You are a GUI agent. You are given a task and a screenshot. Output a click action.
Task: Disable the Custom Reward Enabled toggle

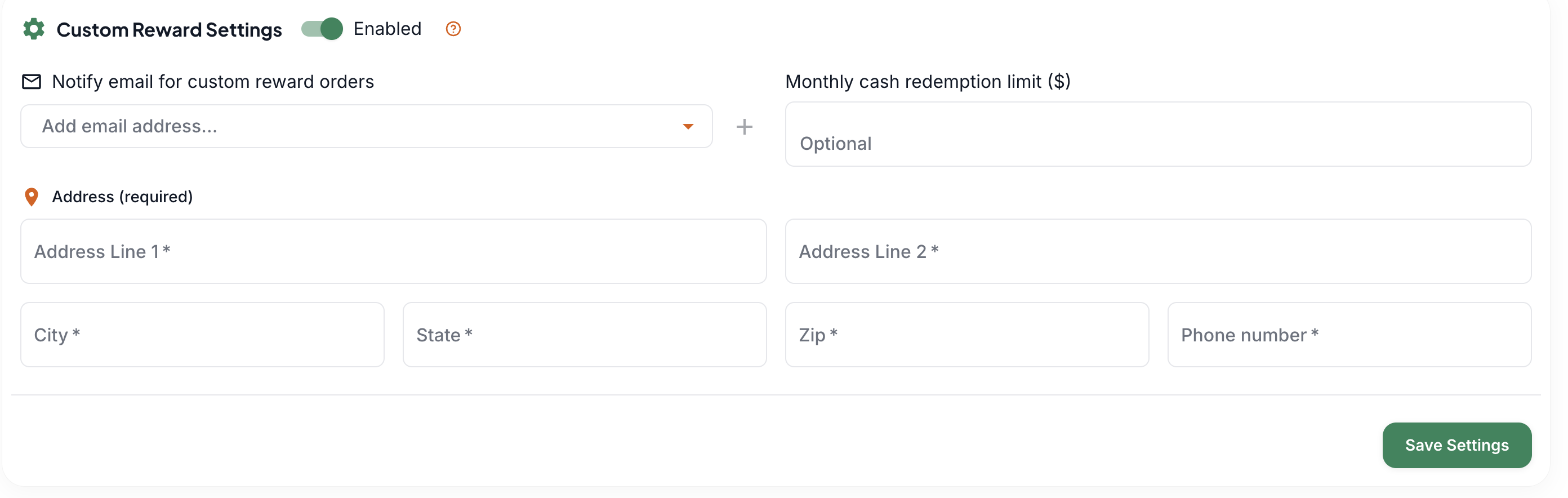click(322, 29)
